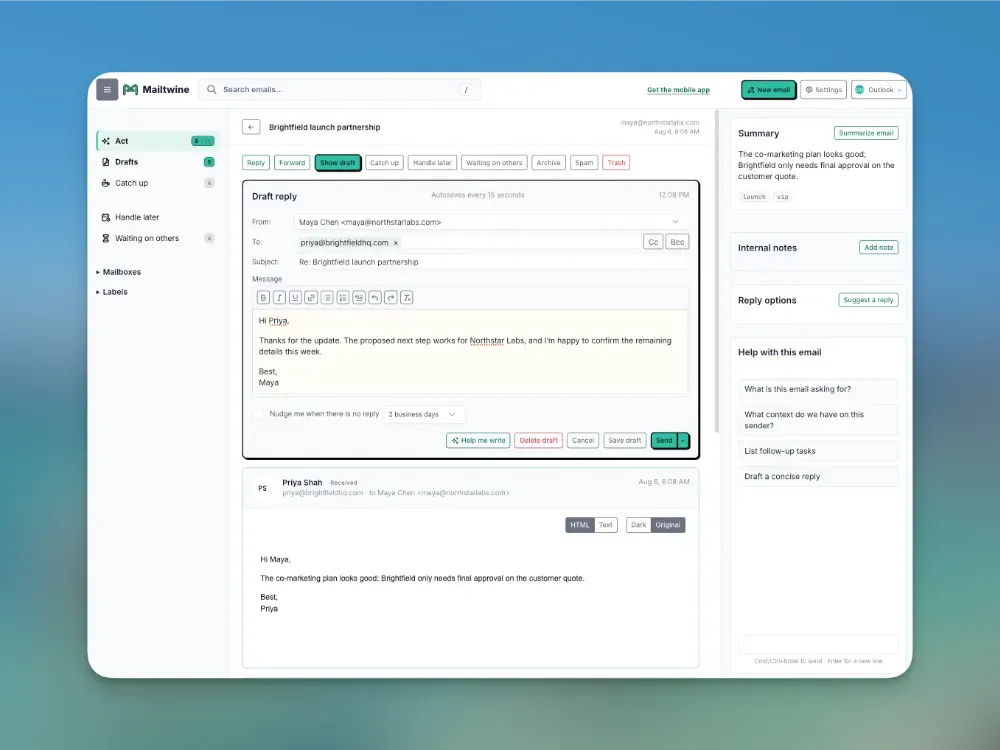This screenshot has width=1000, height=750.
Task: Clear text formatting in the draft
Action: pos(407,298)
